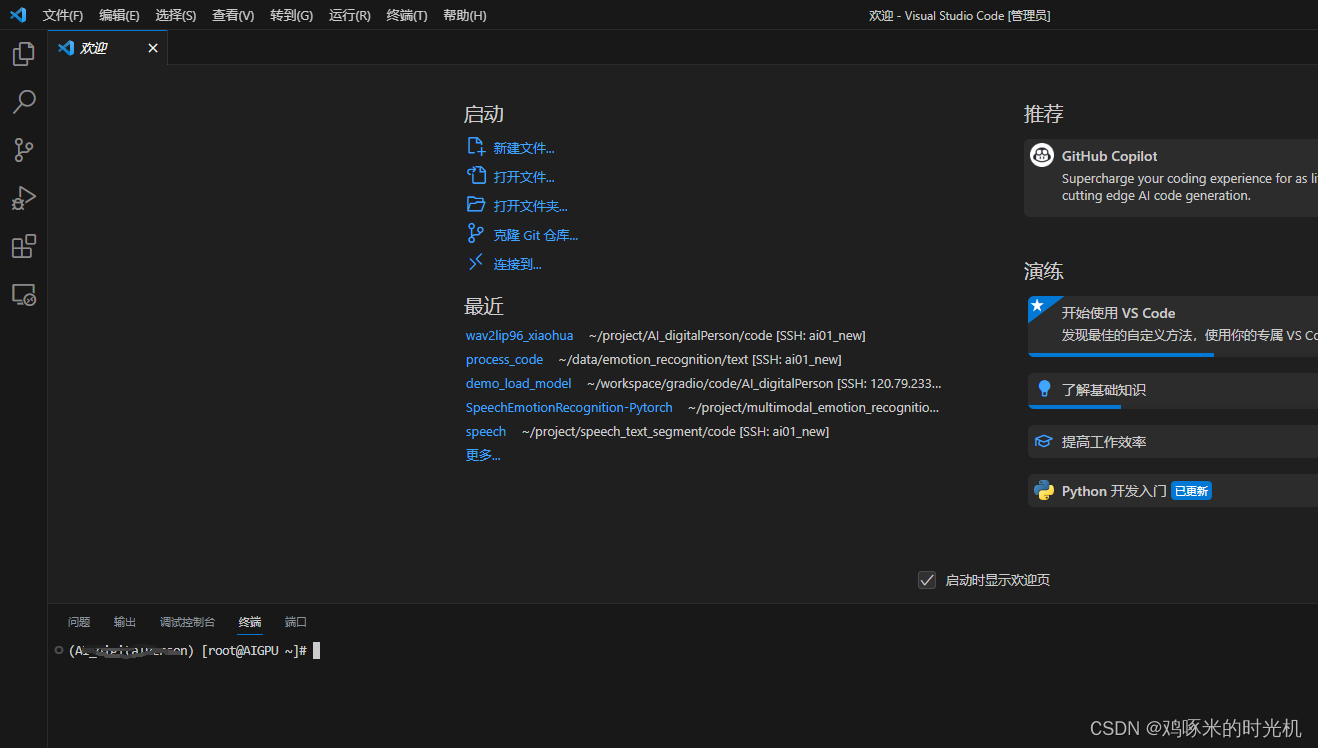Switch to the 调试控制台 panel tab

(x=187, y=622)
